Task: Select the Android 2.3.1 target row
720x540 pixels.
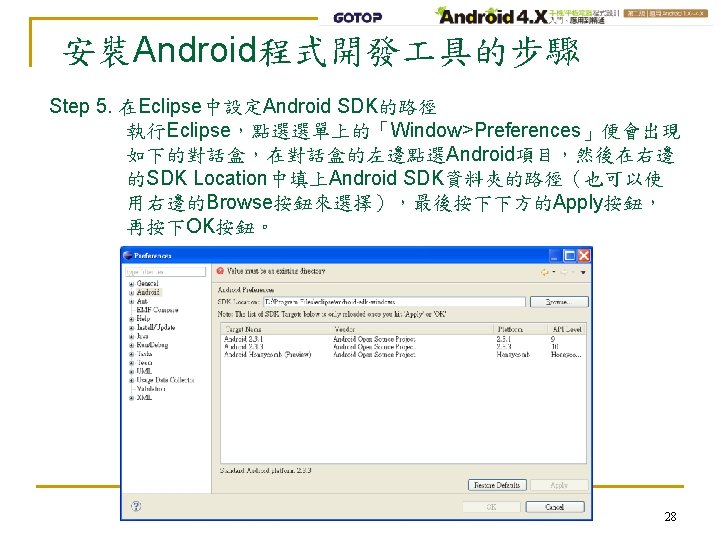Action: point(403,339)
